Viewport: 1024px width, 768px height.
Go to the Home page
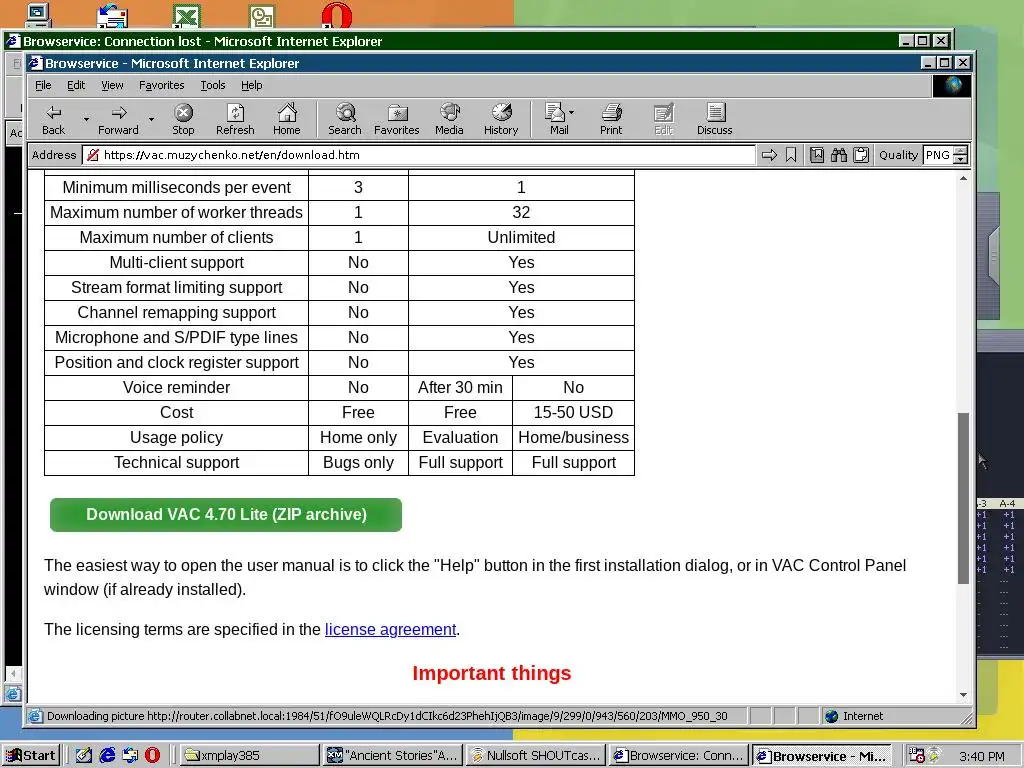[x=287, y=120]
